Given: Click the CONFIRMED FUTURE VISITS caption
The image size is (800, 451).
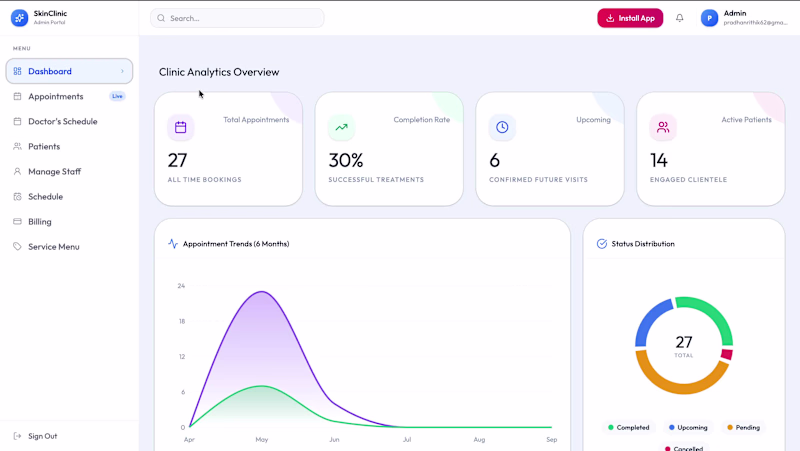Looking at the screenshot, I should coord(538,180).
